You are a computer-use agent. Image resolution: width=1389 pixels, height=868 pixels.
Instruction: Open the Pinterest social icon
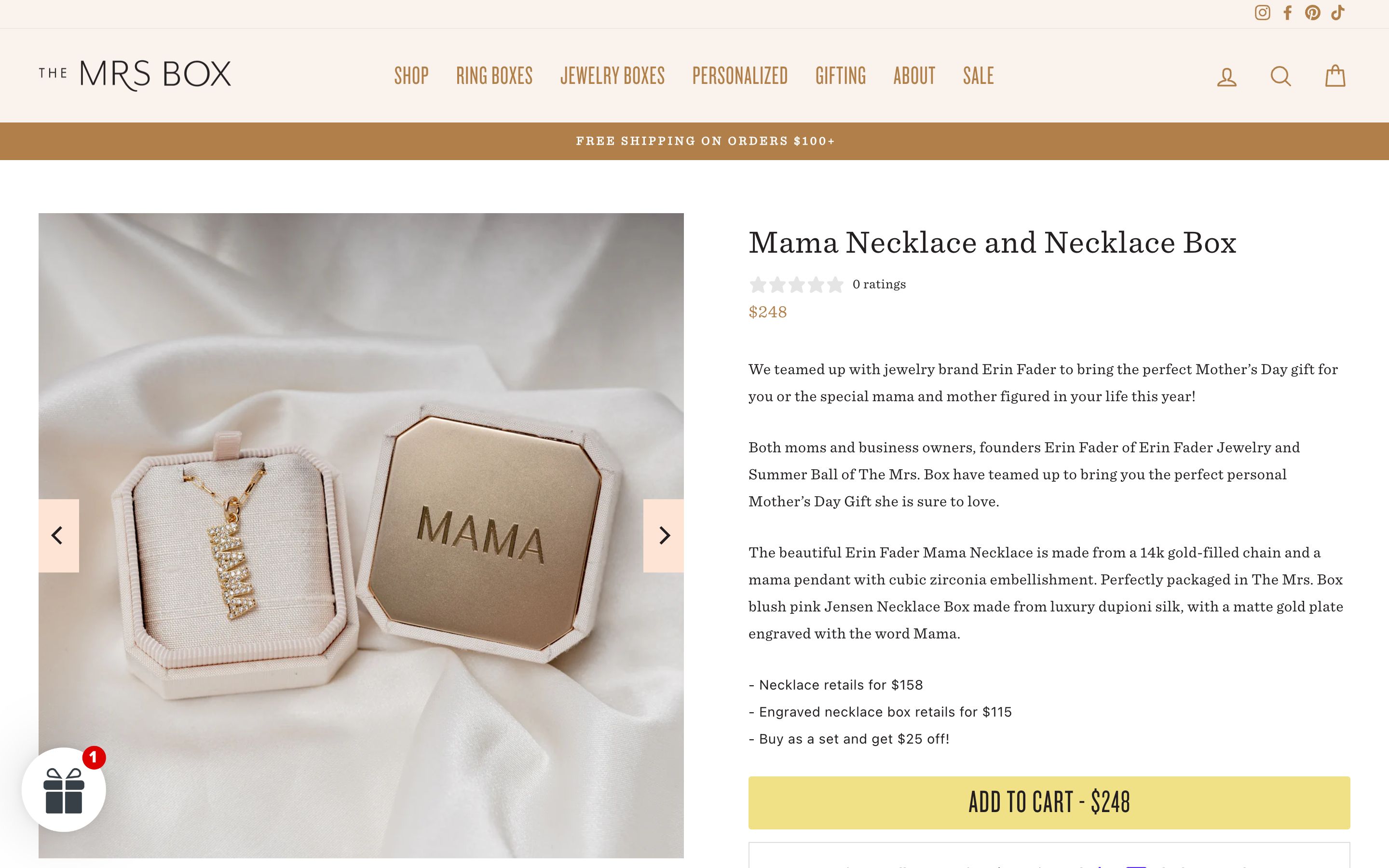pos(1312,12)
